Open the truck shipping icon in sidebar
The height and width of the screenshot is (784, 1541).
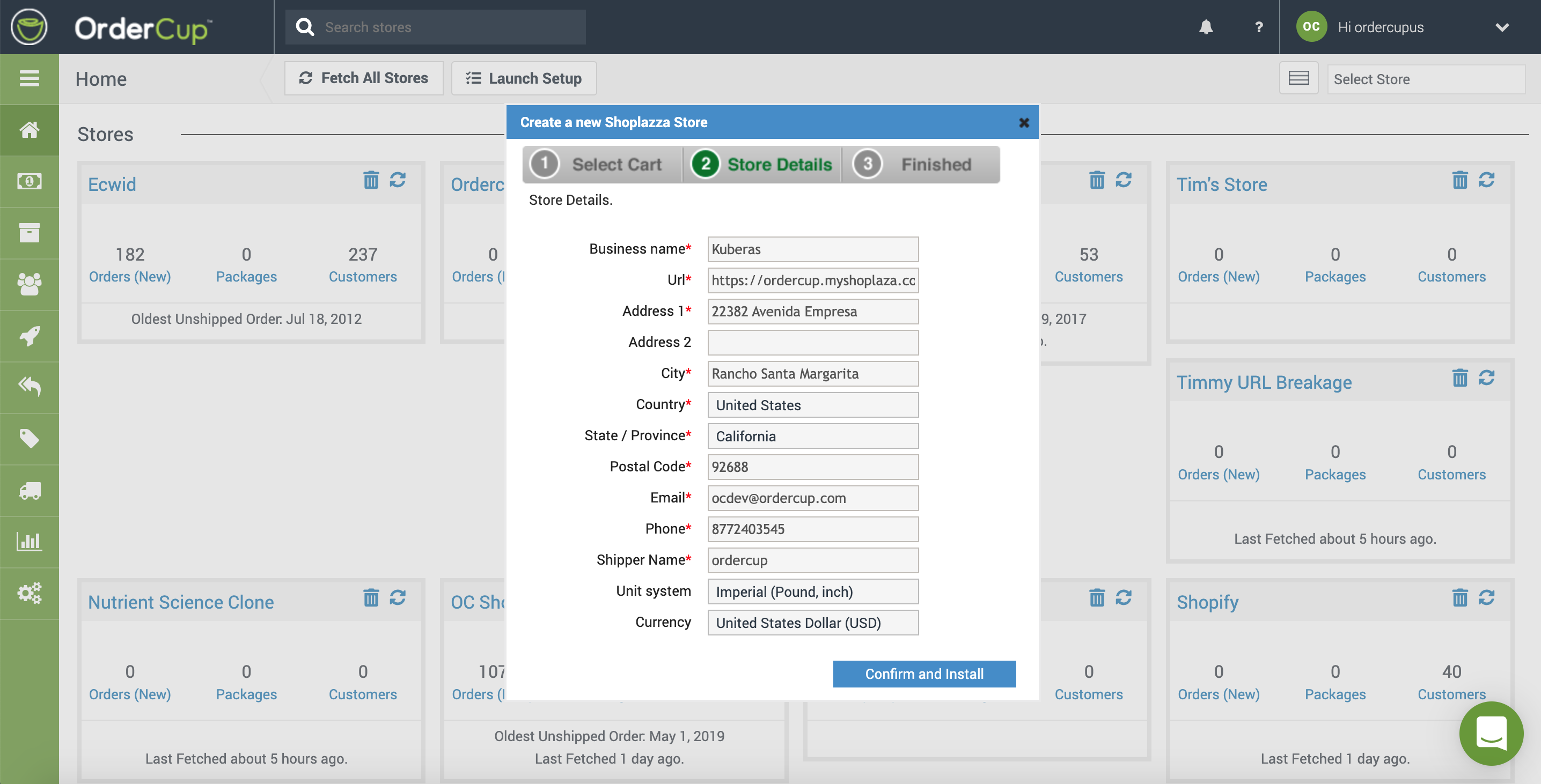pos(30,490)
